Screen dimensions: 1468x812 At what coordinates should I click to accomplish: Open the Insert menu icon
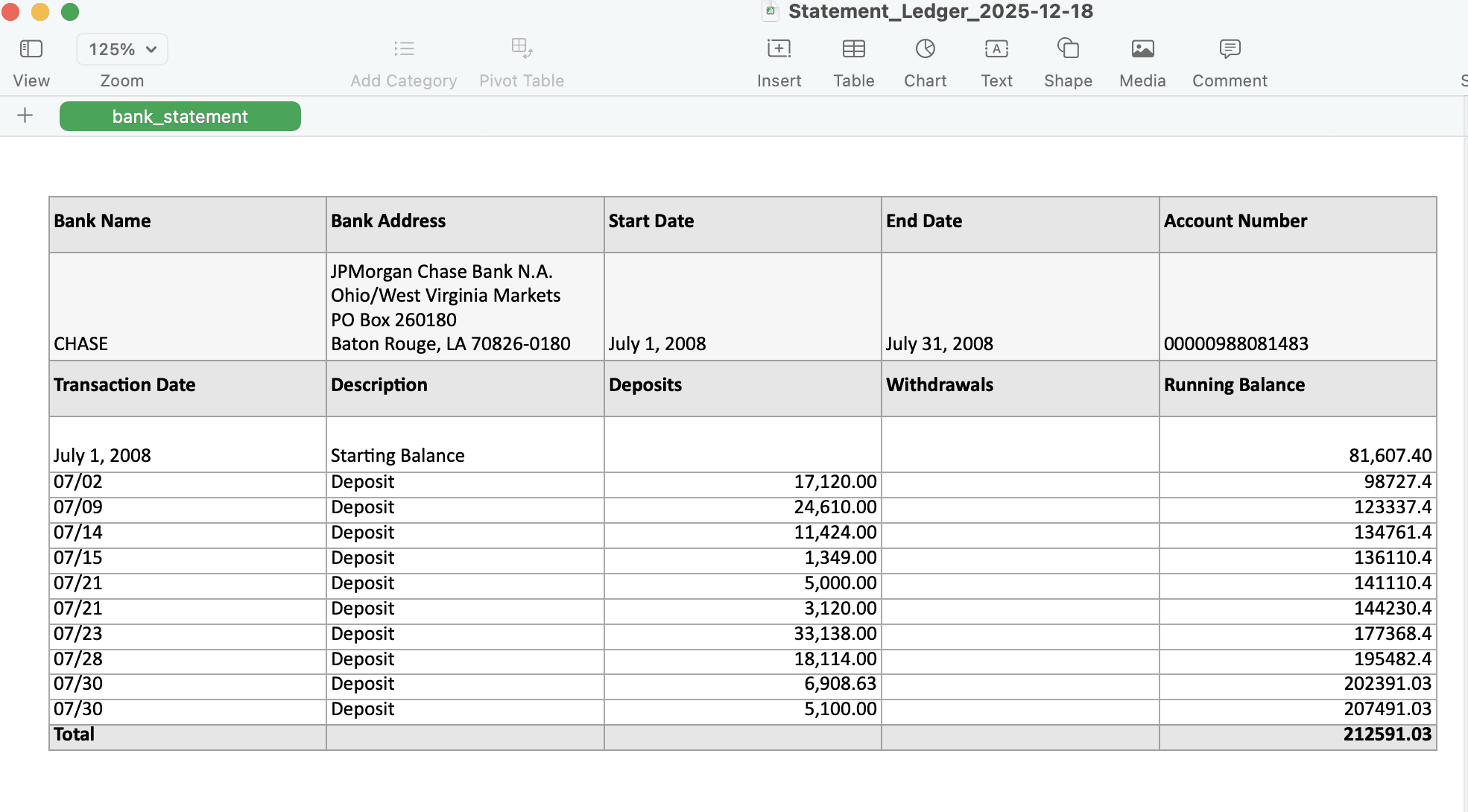coord(778,48)
